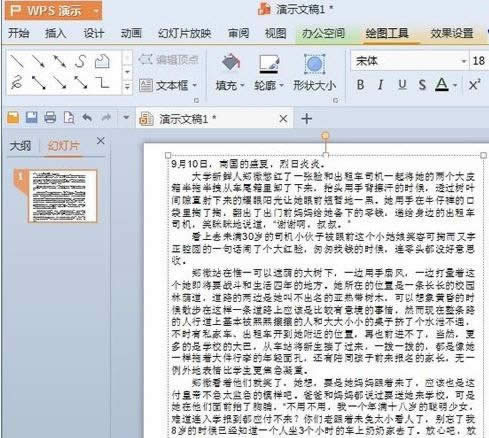Add a new document tab with plus
The width and height of the screenshot is (489, 438).
coord(307,119)
